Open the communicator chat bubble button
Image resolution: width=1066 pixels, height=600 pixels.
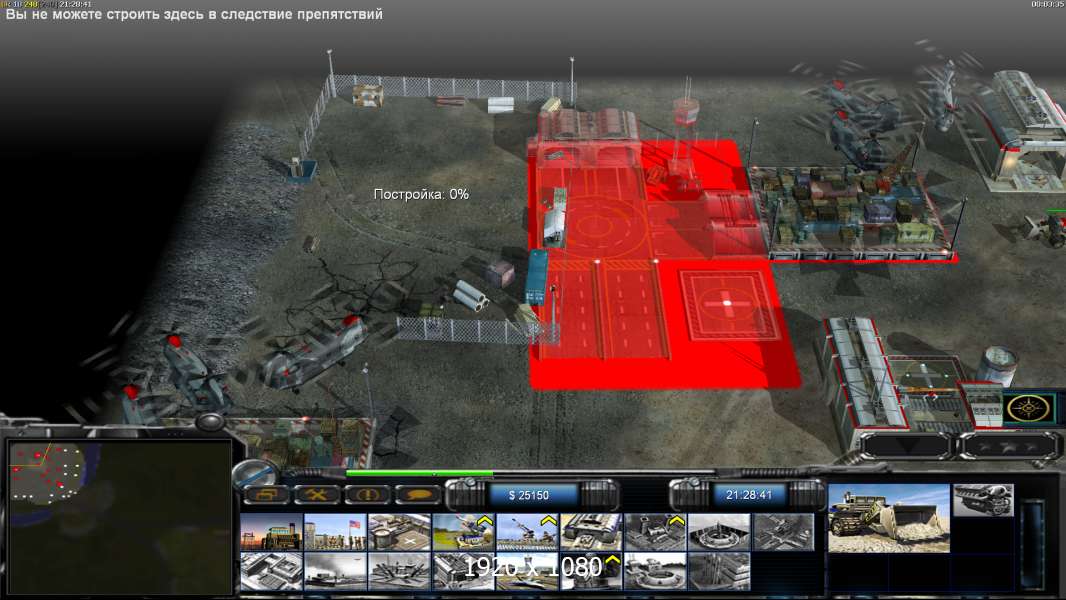point(417,495)
